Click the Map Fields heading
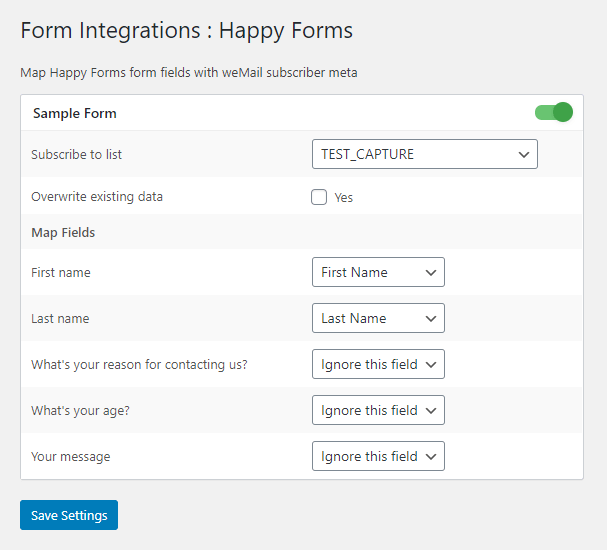 tap(63, 233)
